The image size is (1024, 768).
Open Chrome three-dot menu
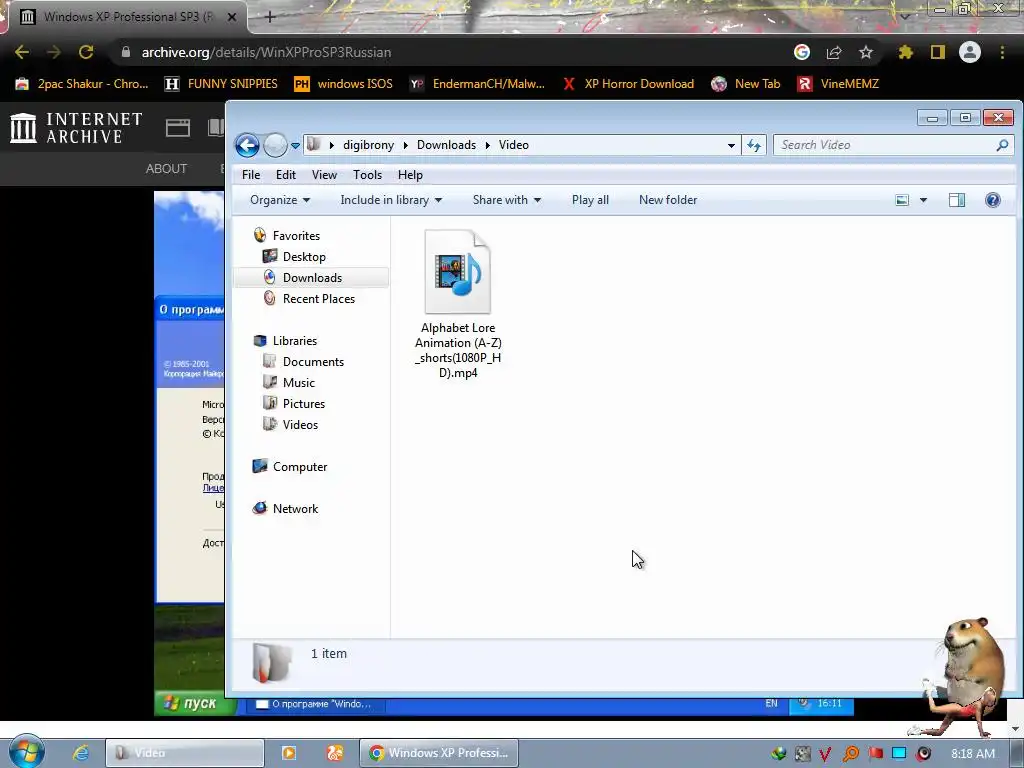click(1002, 52)
